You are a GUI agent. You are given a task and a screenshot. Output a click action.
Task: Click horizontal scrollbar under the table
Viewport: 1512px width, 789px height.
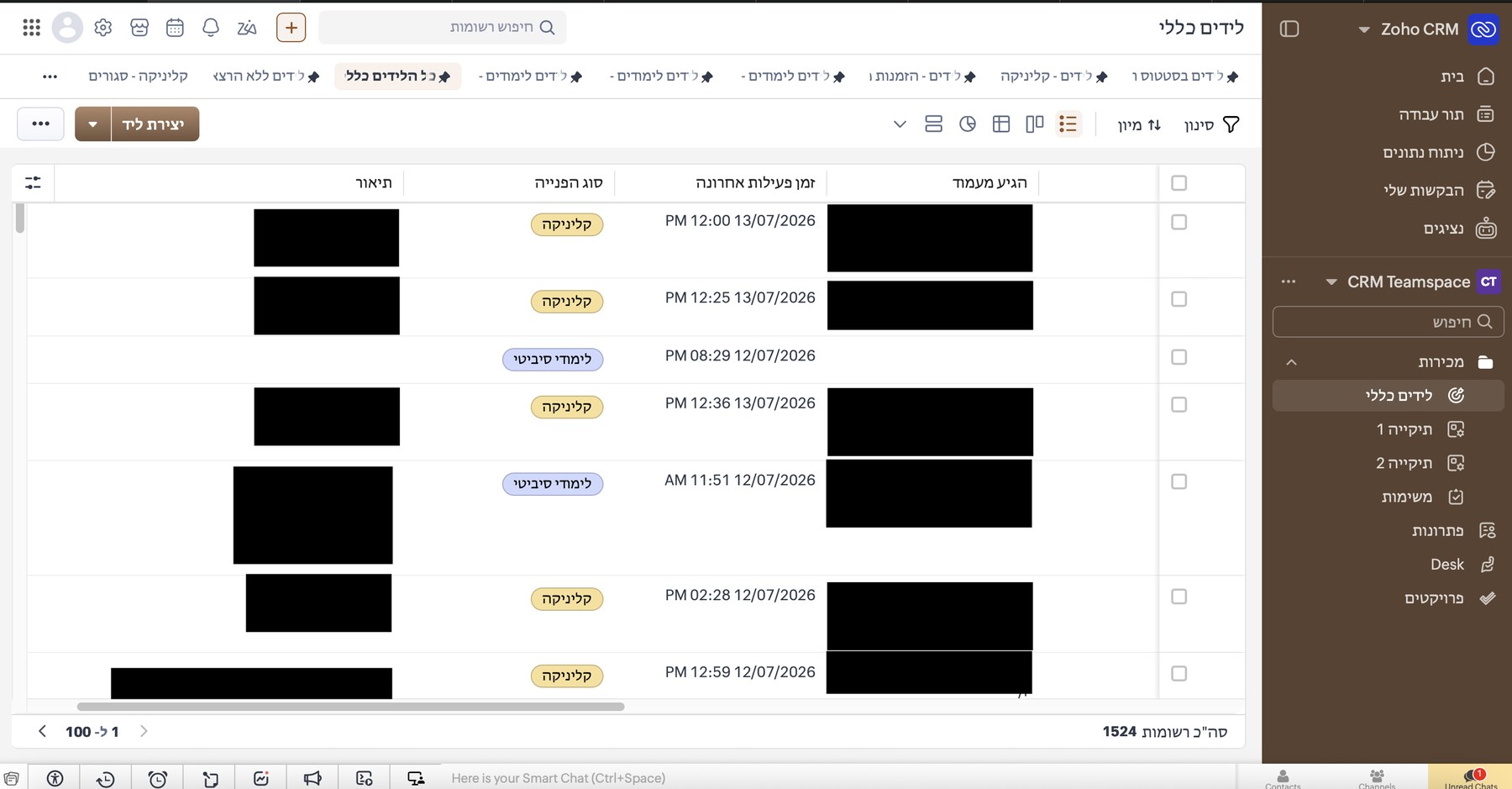(350, 707)
